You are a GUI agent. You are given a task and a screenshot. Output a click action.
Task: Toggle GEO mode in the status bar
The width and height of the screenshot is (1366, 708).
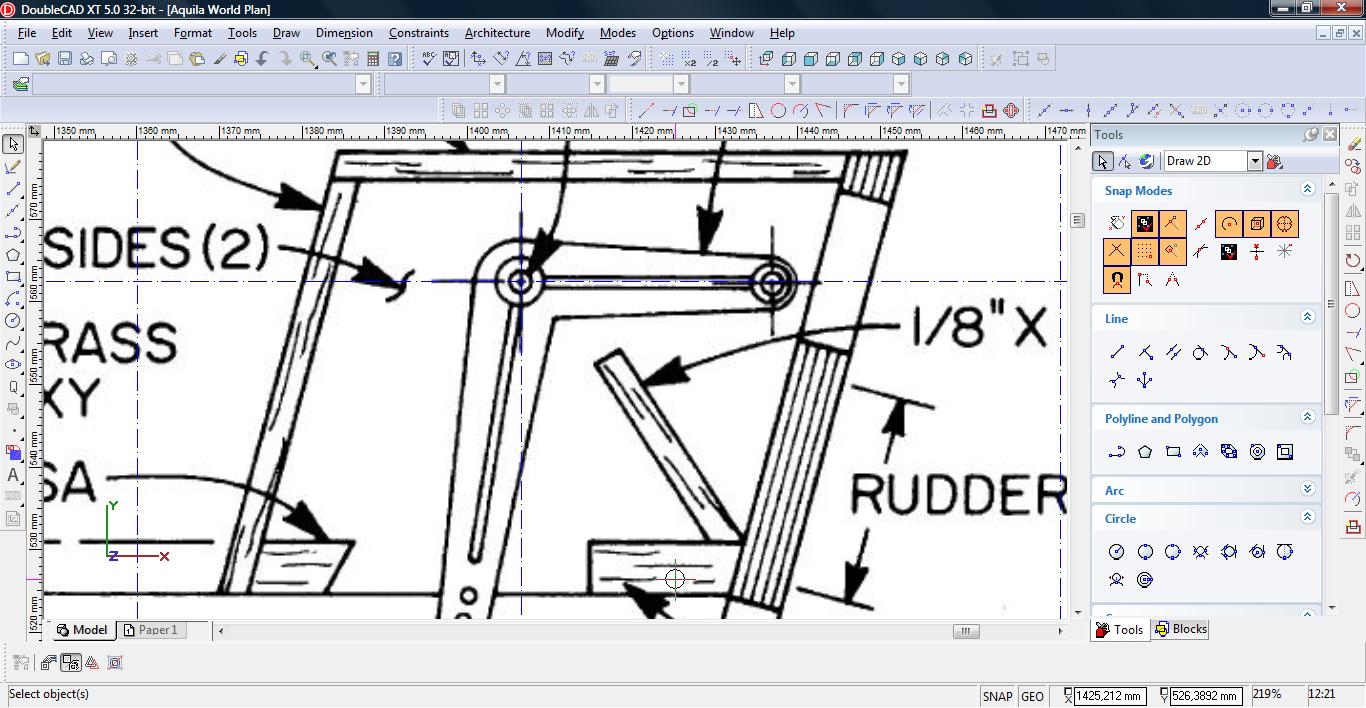tap(1032, 696)
